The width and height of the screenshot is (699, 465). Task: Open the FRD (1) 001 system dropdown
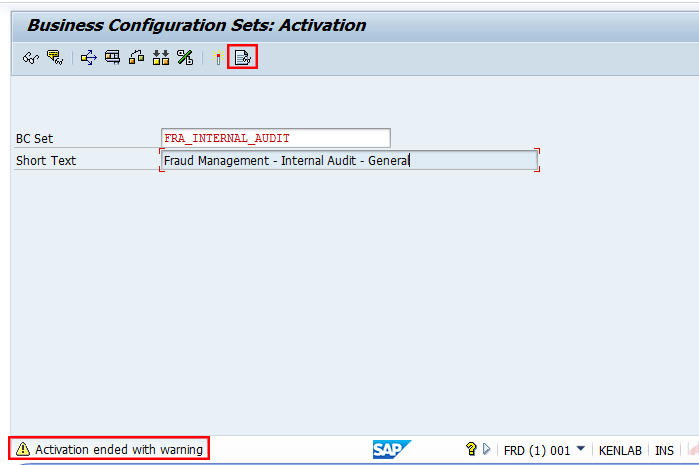580,448
